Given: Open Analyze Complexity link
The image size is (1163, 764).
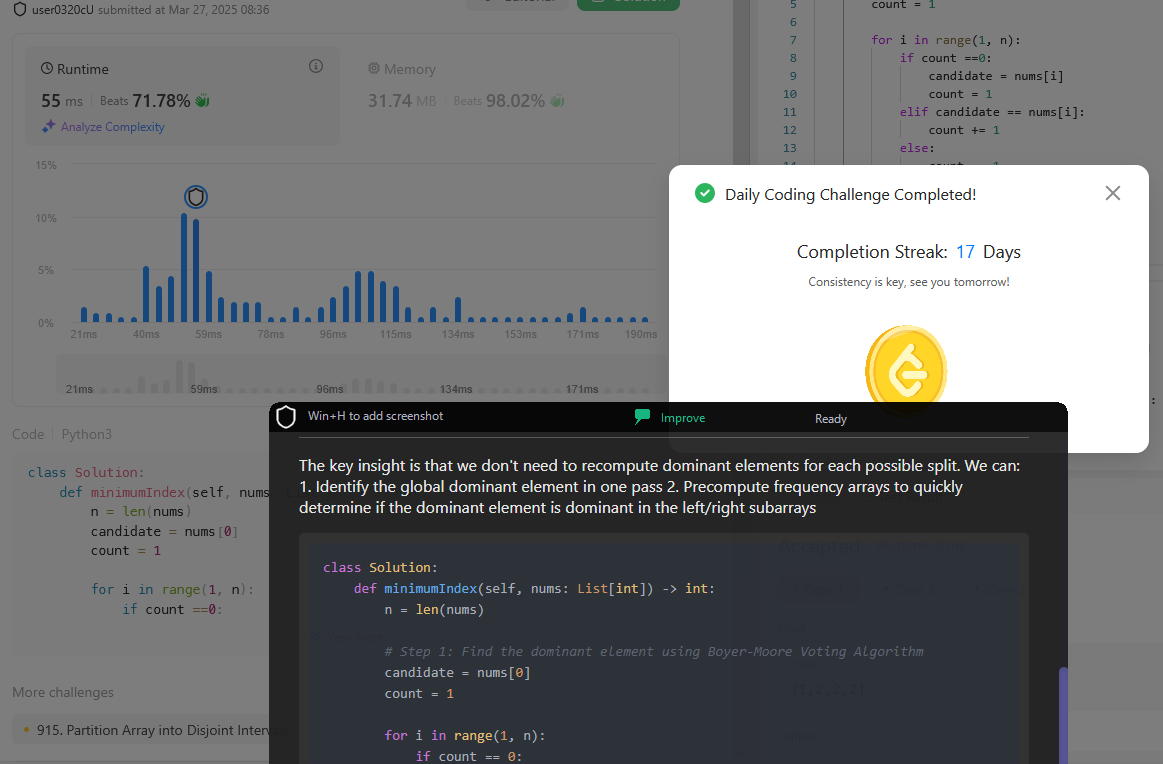Looking at the screenshot, I should click(112, 127).
